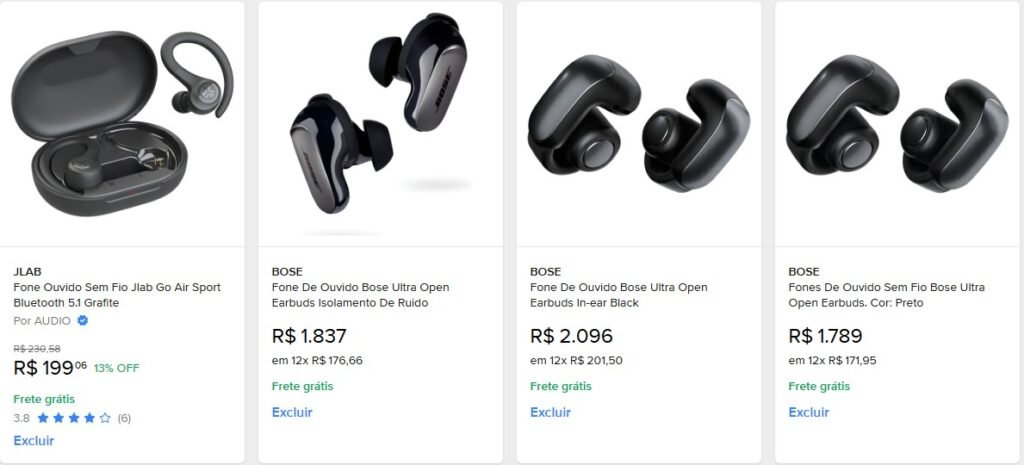The image size is (1024, 465).
Task: Click the JLab star rating icons
Action: [x=74, y=418]
